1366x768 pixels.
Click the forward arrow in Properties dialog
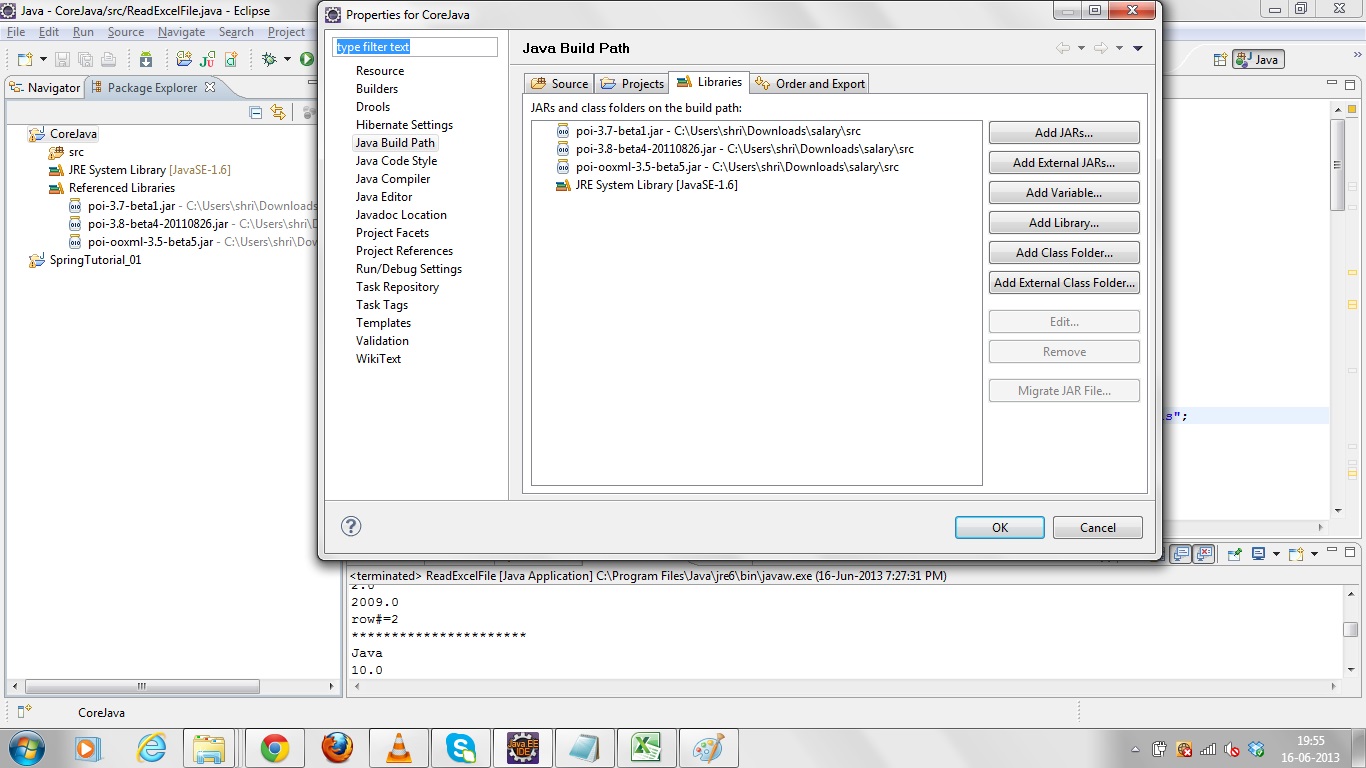[x=1100, y=48]
